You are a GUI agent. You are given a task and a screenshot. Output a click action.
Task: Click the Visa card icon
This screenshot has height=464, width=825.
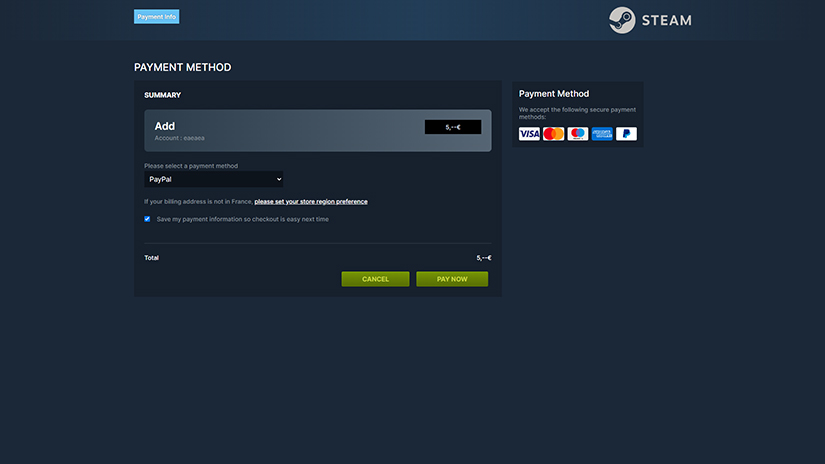point(529,134)
